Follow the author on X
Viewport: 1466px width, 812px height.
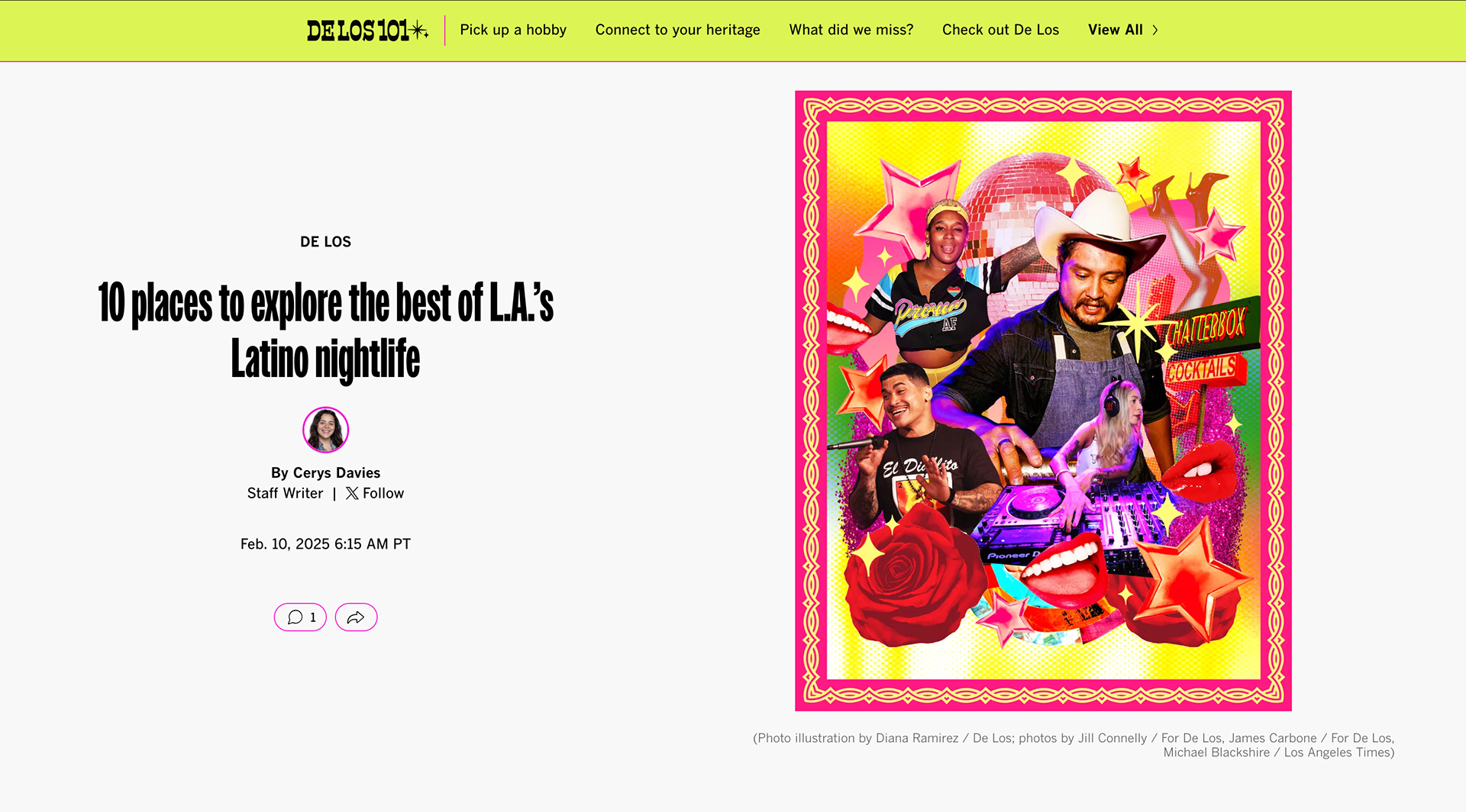[375, 494]
